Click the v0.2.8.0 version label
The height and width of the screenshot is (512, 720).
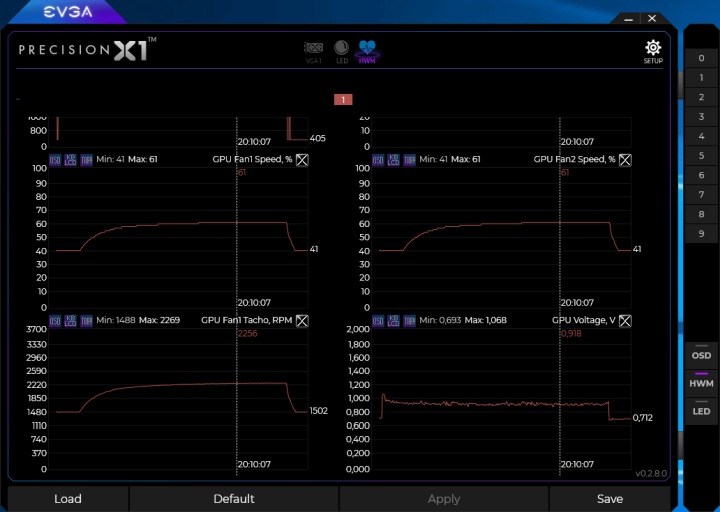[x=651, y=473]
